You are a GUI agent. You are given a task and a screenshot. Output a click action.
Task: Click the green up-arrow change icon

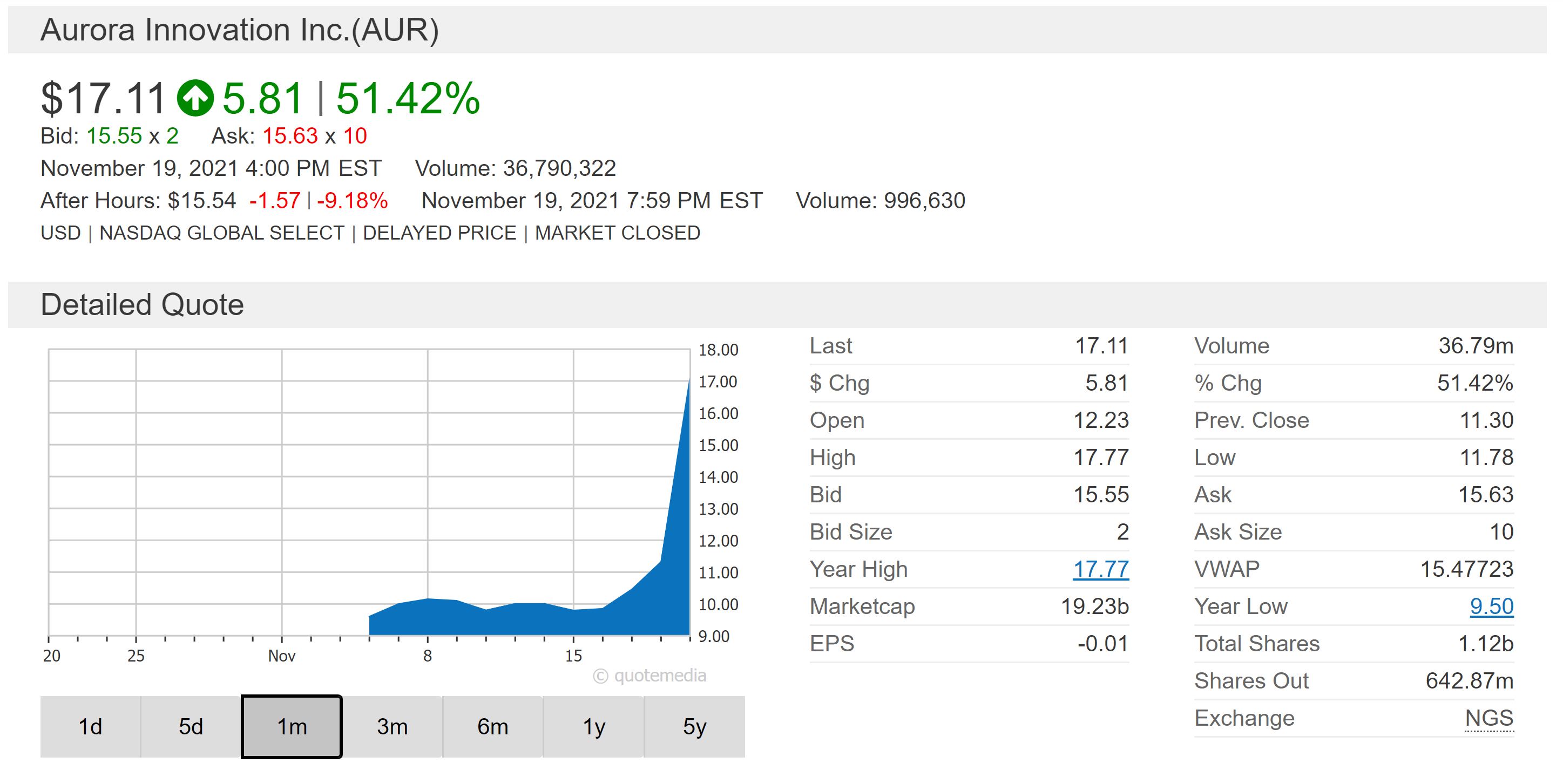coord(195,98)
